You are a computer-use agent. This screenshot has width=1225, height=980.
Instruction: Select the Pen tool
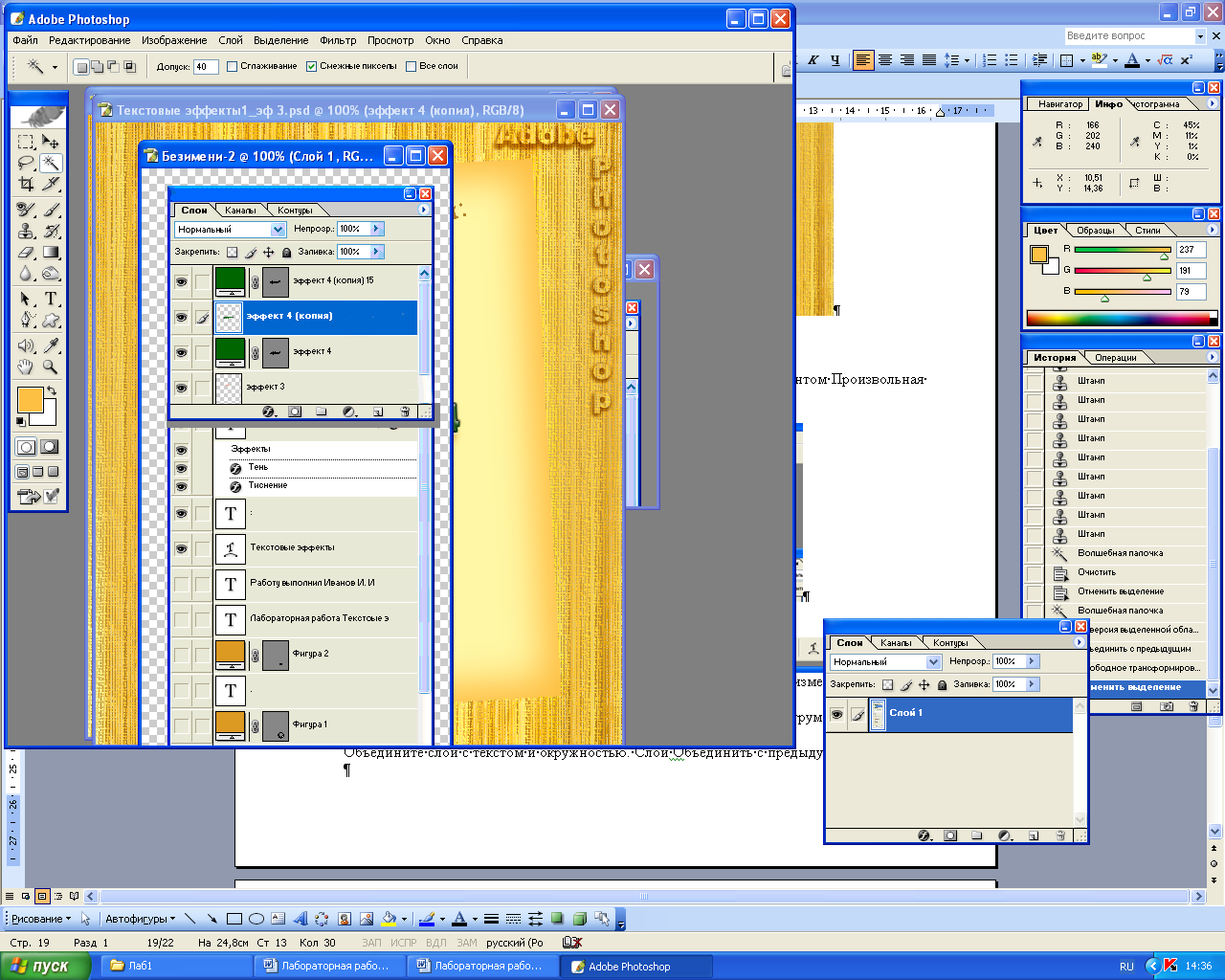pyautogui.click(x=26, y=321)
